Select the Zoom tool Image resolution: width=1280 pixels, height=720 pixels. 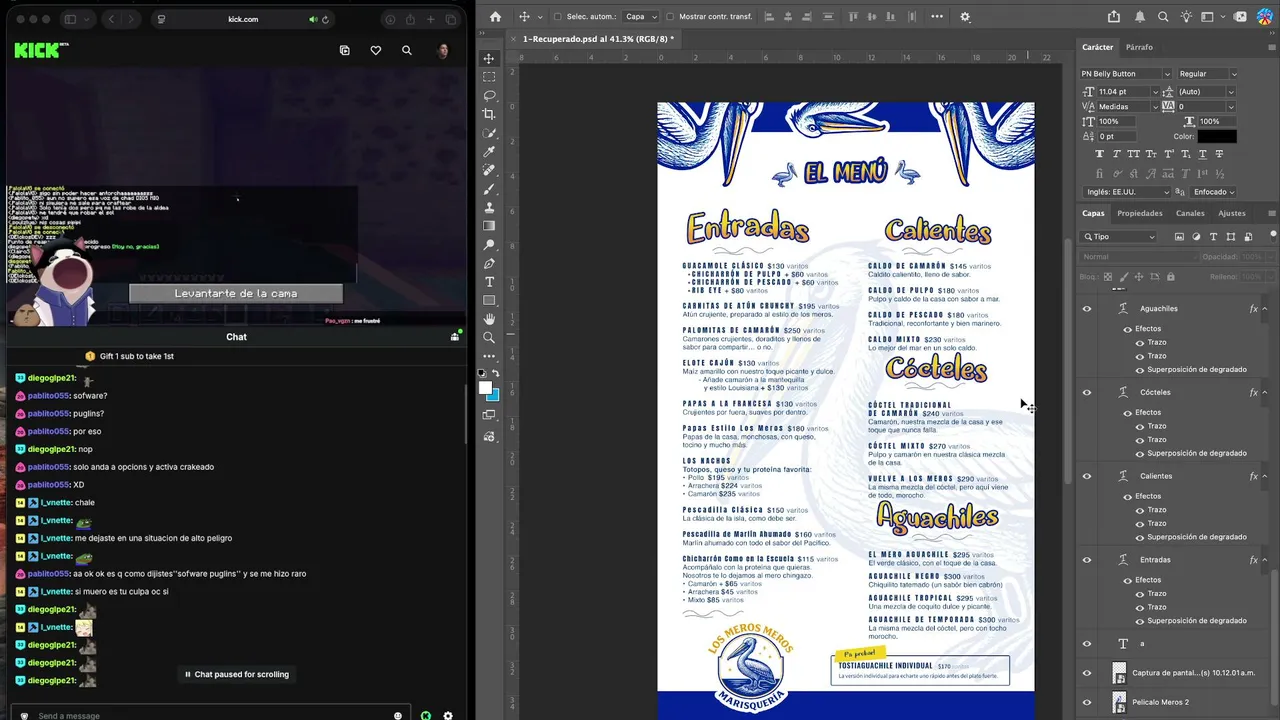coord(489,338)
